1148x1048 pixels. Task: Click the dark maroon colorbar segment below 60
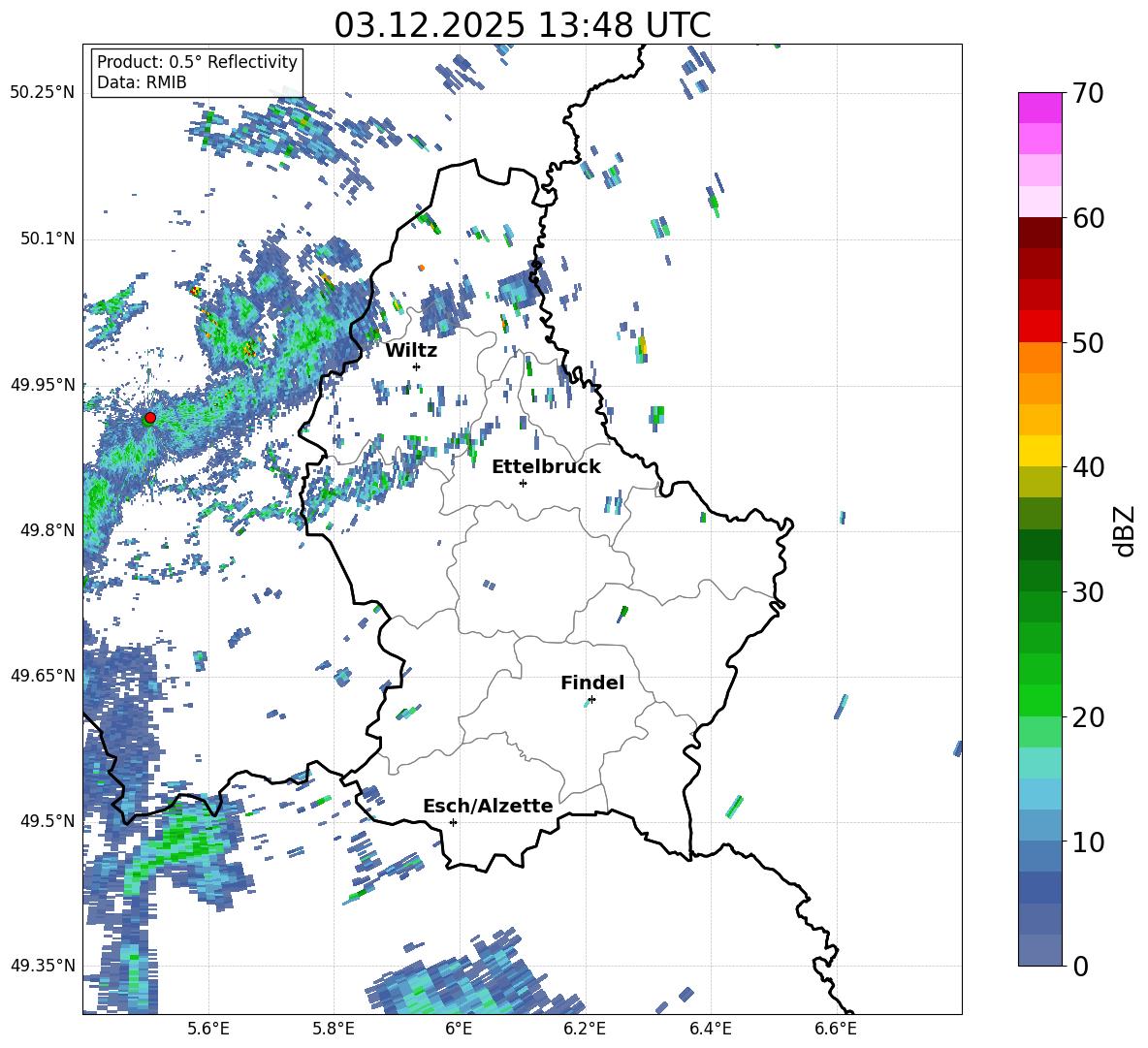(x=1039, y=233)
